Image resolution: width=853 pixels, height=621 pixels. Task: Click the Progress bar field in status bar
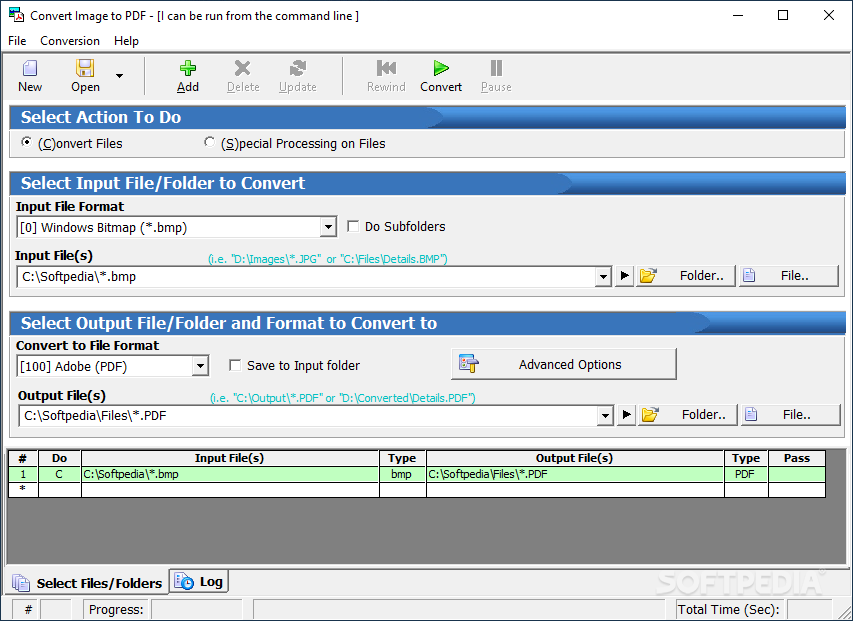tap(196, 610)
